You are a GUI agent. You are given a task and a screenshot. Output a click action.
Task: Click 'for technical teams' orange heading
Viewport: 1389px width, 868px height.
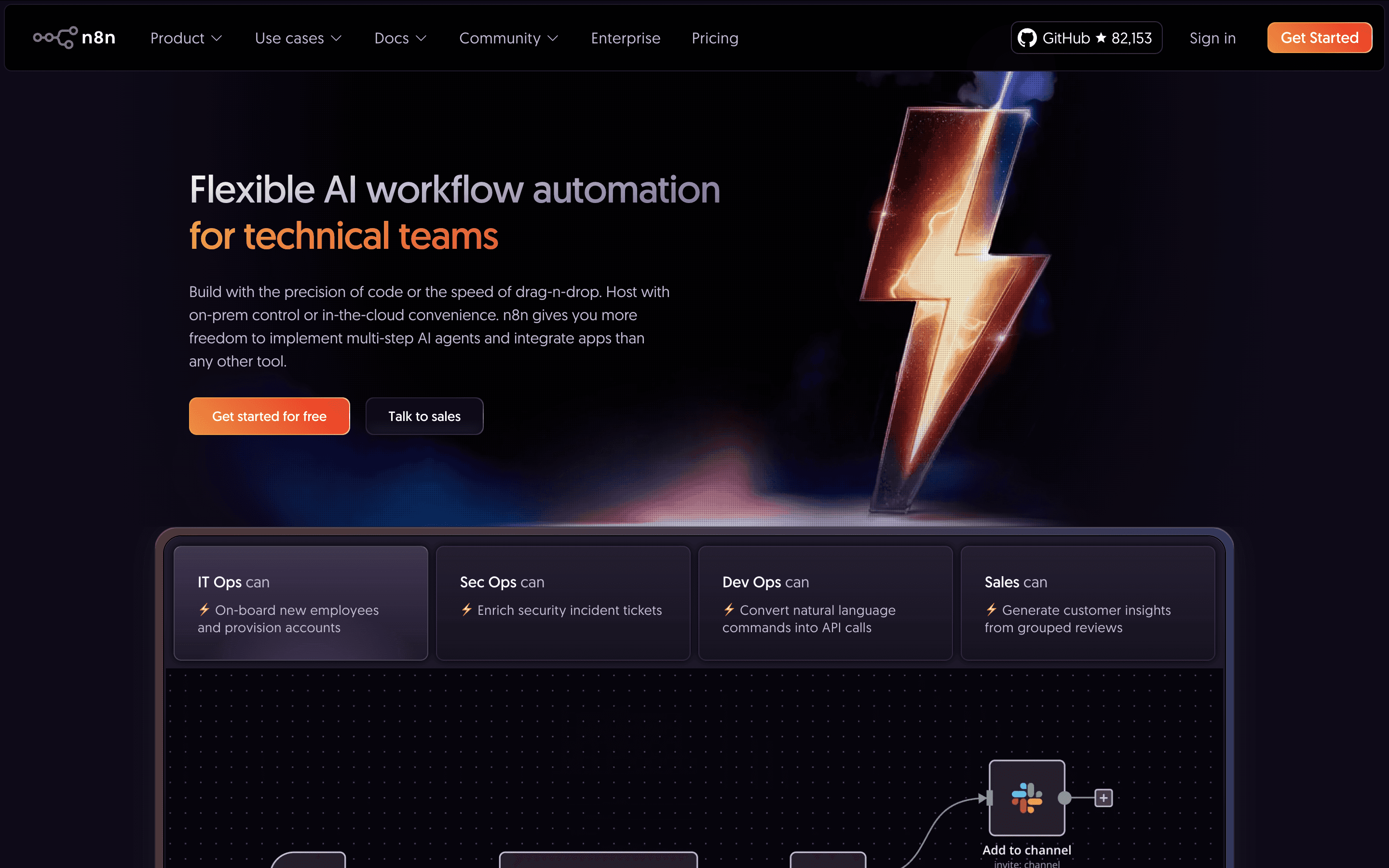343,236
